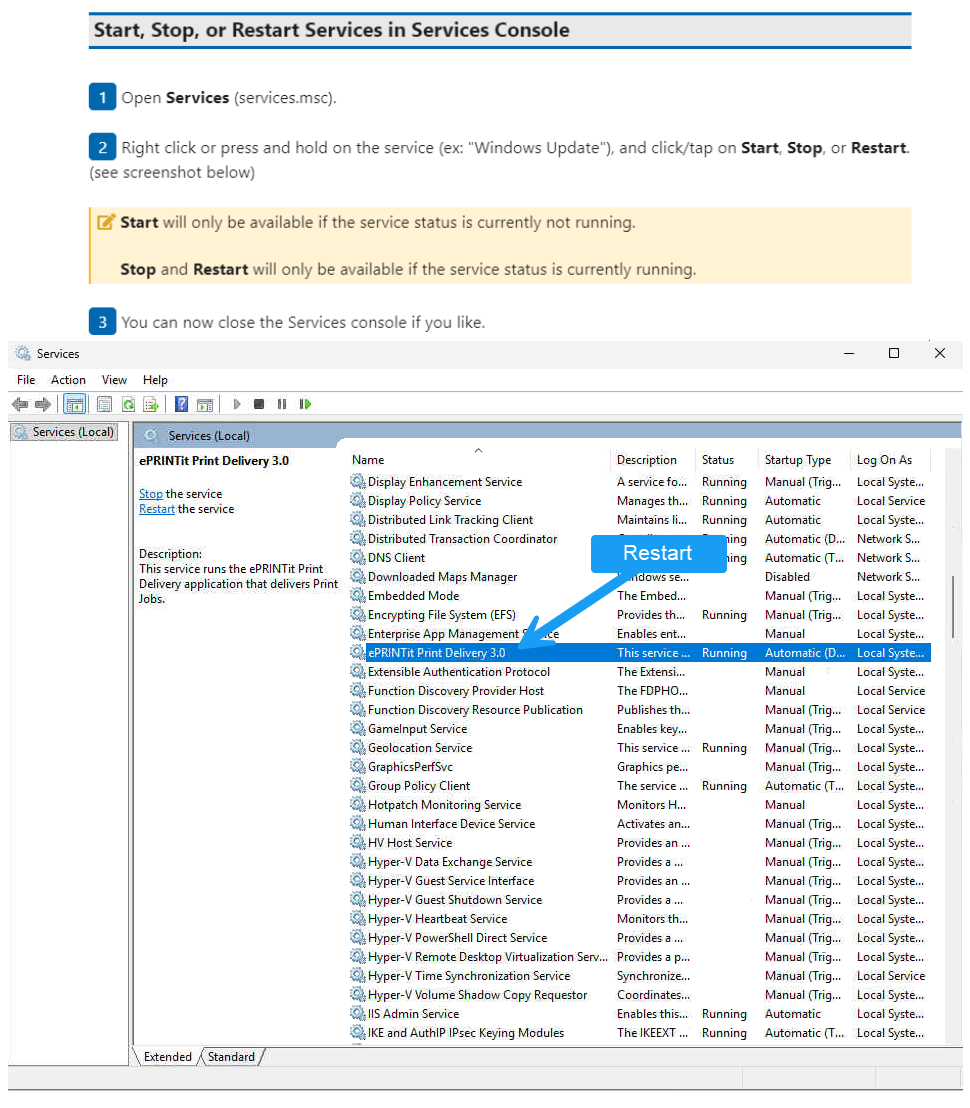Click the gear icon beside Embedded Mode
970x1108 pixels.
(x=357, y=596)
